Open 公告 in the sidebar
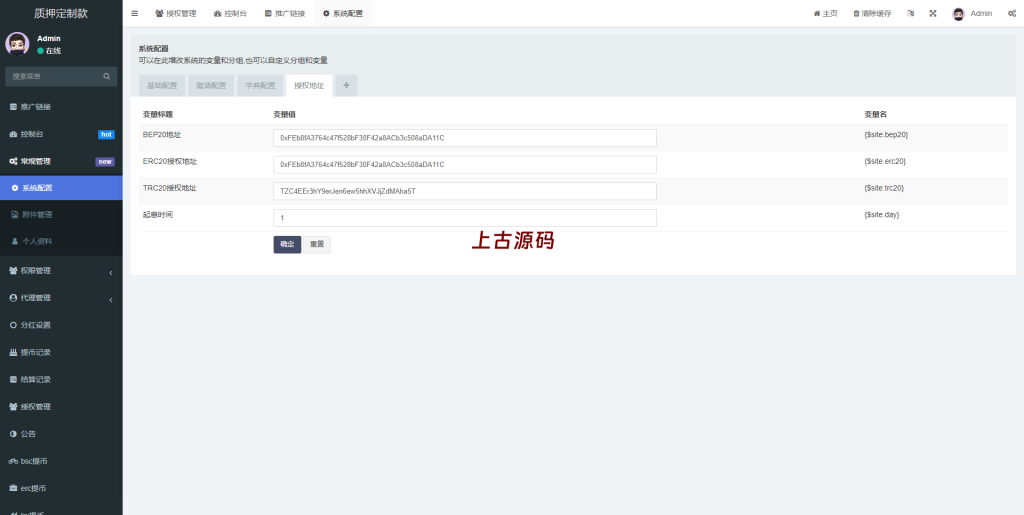Image resolution: width=1024 pixels, height=515 pixels. click(x=61, y=433)
